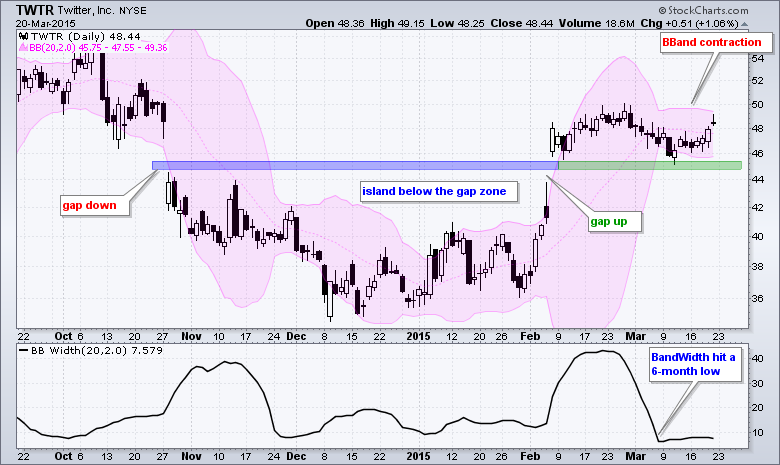Click the High 49.15 value

tap(397, 23)
